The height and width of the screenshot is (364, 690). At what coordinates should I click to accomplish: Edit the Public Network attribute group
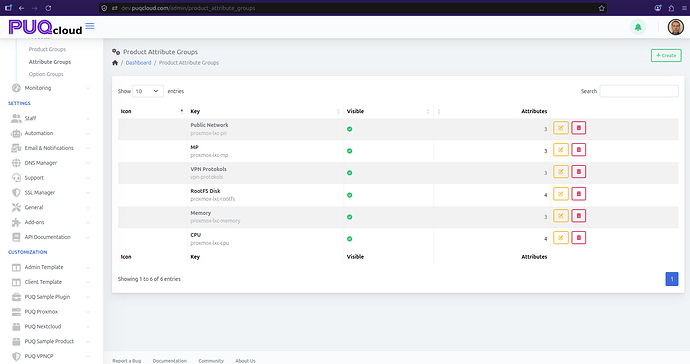point(561,128)
